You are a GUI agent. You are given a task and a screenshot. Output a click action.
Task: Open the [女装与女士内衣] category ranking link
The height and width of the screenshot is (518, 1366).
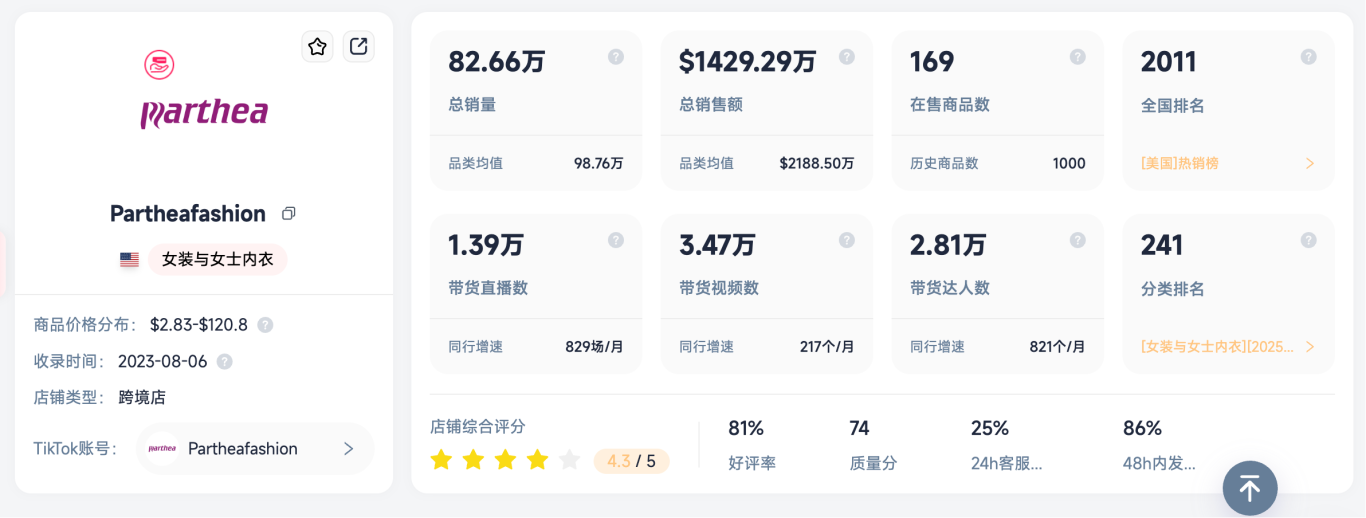pos(1228,347)
